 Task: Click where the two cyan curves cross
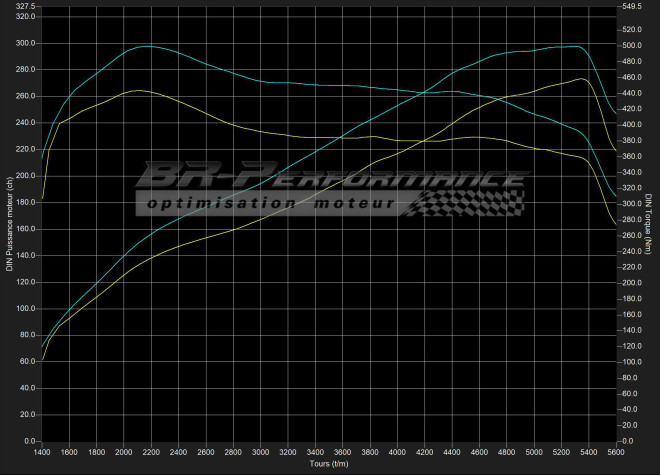coord(424,93)
